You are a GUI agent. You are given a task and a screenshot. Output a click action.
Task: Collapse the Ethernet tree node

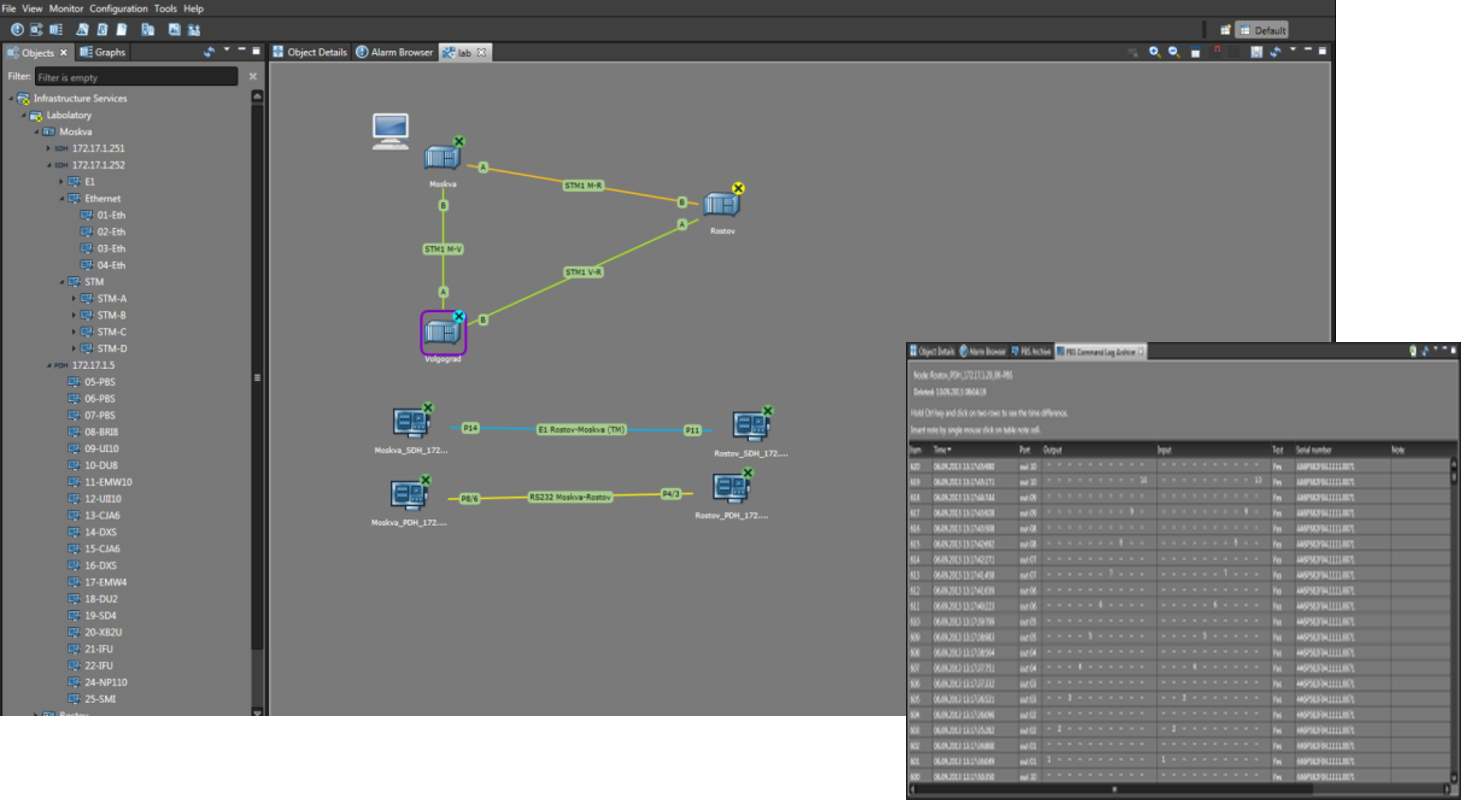[x=62, y=199]
